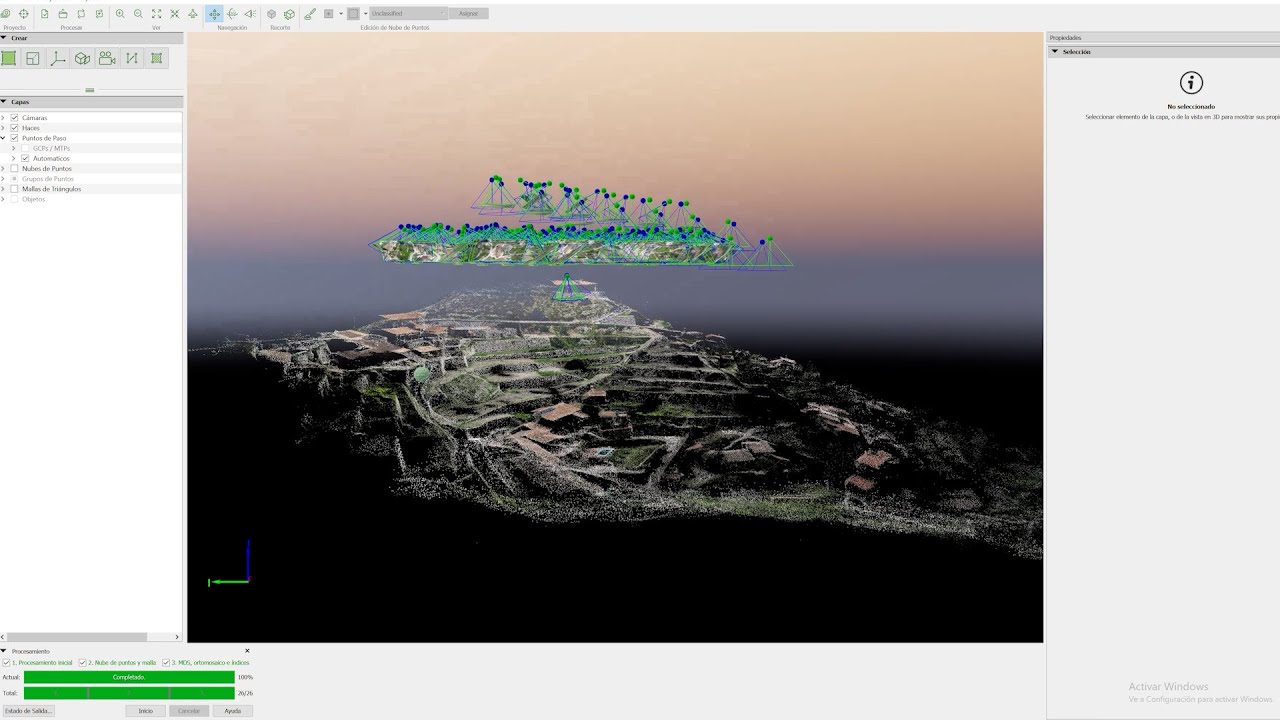Screen dimensions: 1280x720
Task: Click the zoom out magnifier icon
Action: coord(138,14)
